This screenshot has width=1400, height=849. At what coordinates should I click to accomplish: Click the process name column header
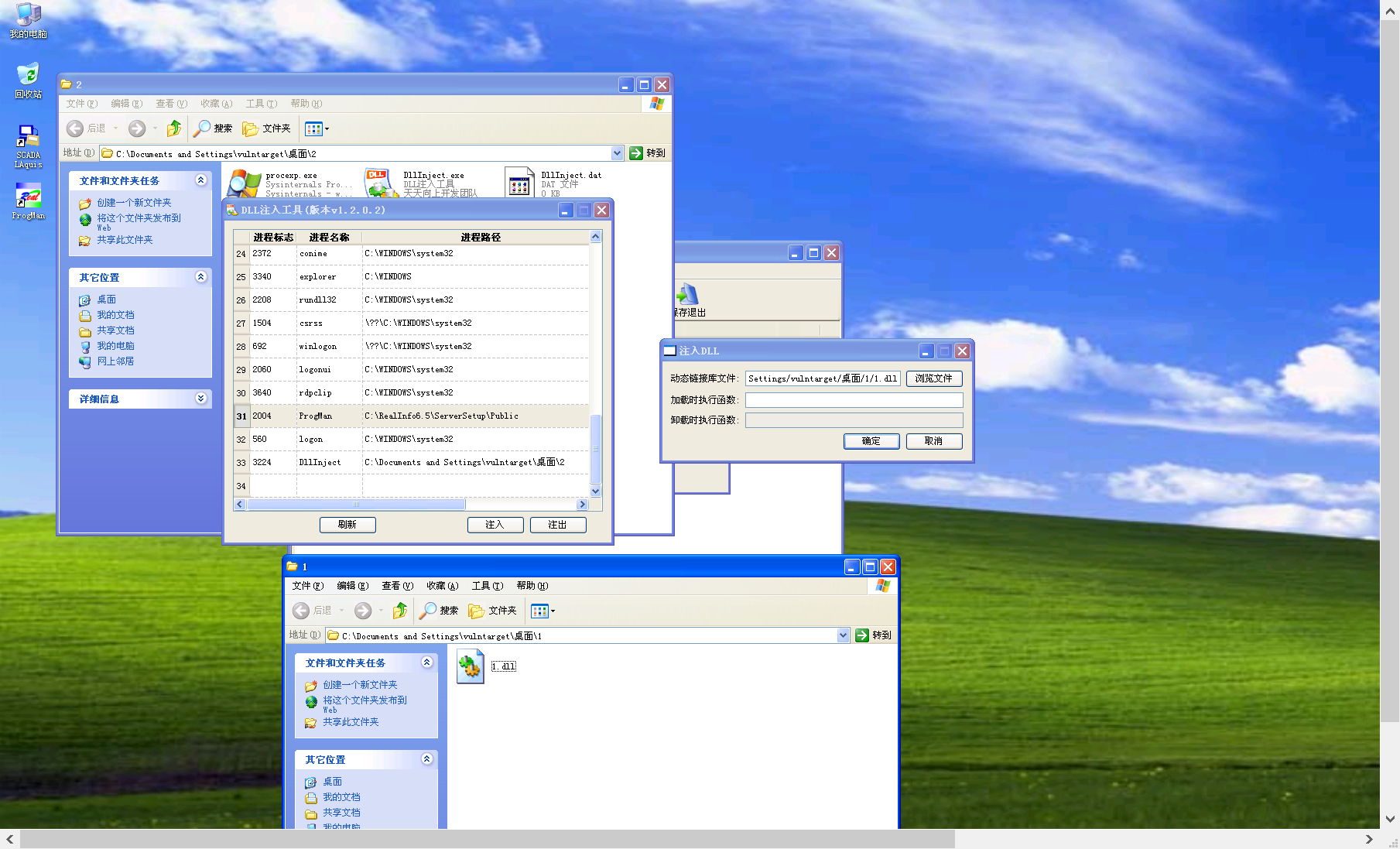click(x=329, y=238)
